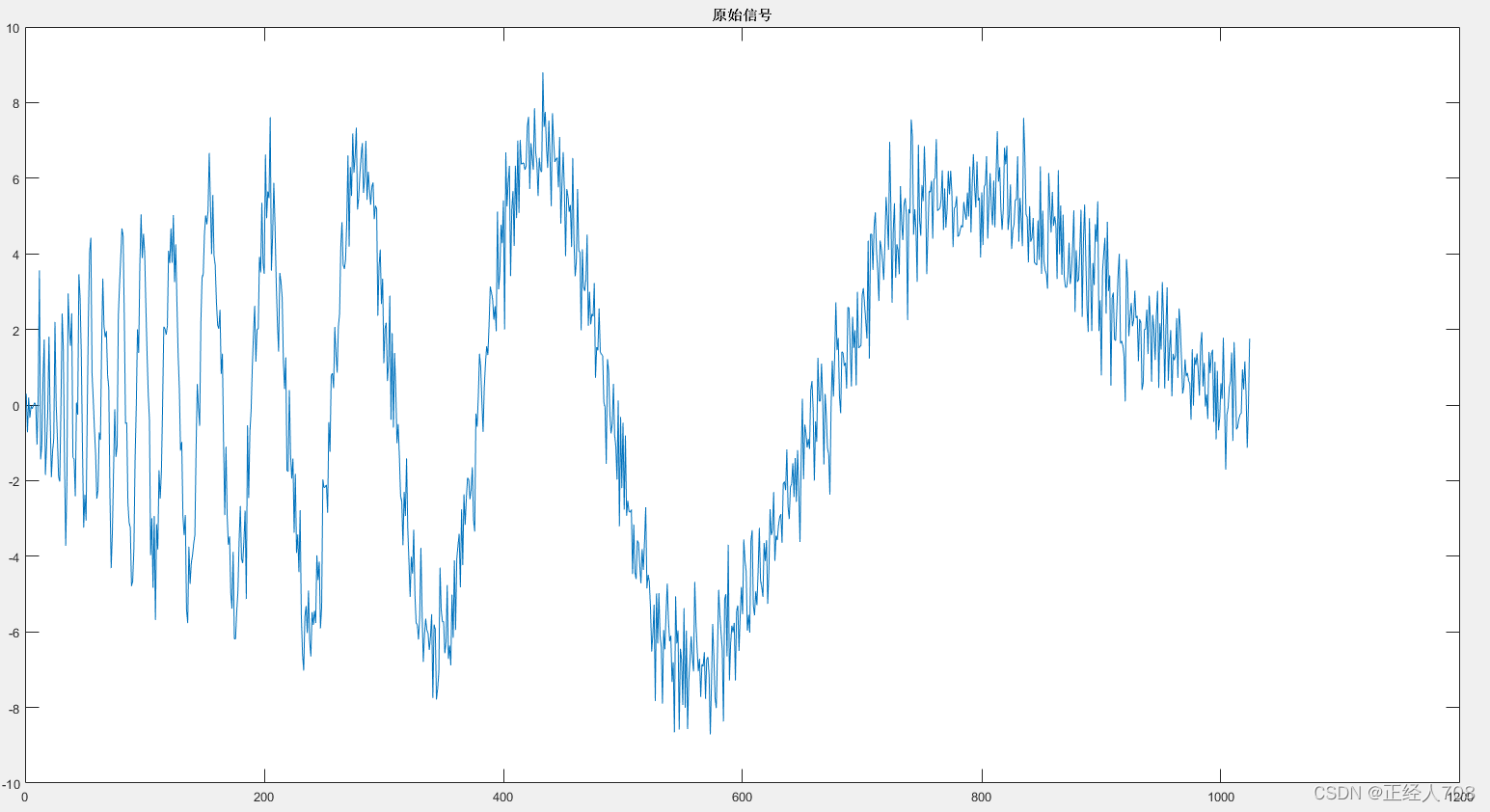Select the y-axis tick label 8
The image size is (1490, 812).
pos(15,103)
